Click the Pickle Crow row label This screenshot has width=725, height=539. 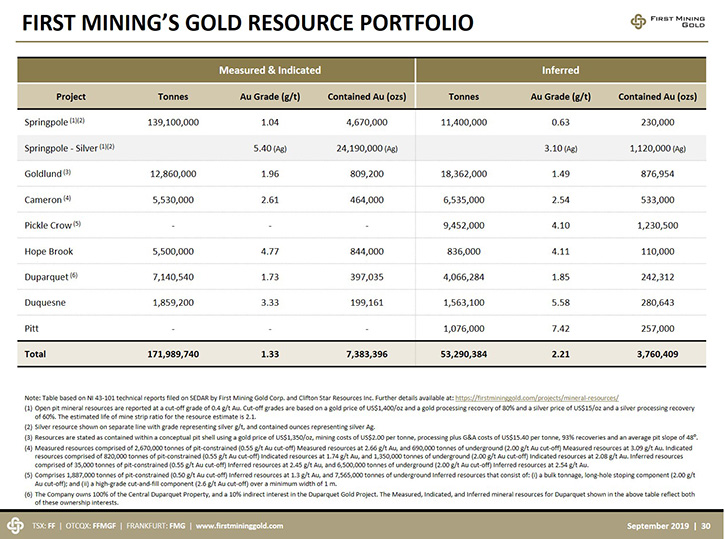click(53, 225)
